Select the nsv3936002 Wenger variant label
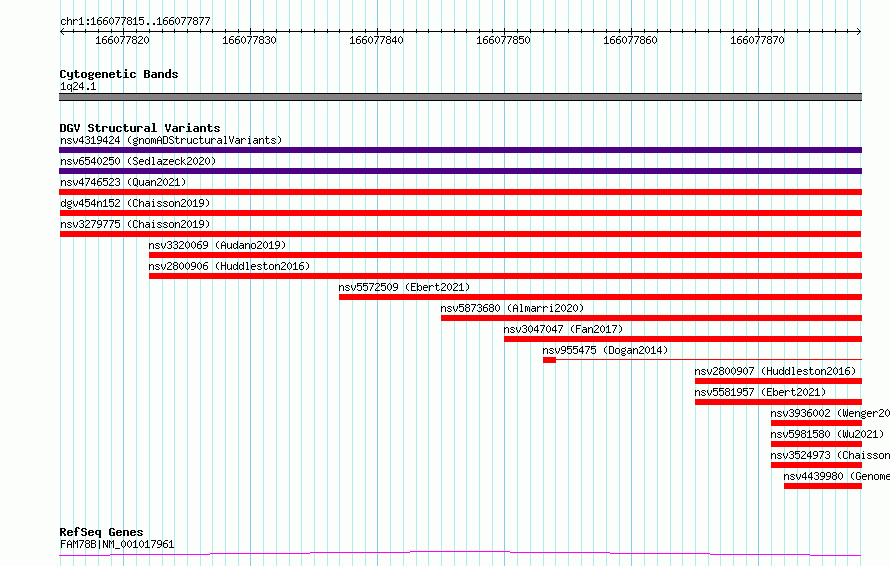Image resolution: width=890 pixels, height=566 pixels. [830, 413]
